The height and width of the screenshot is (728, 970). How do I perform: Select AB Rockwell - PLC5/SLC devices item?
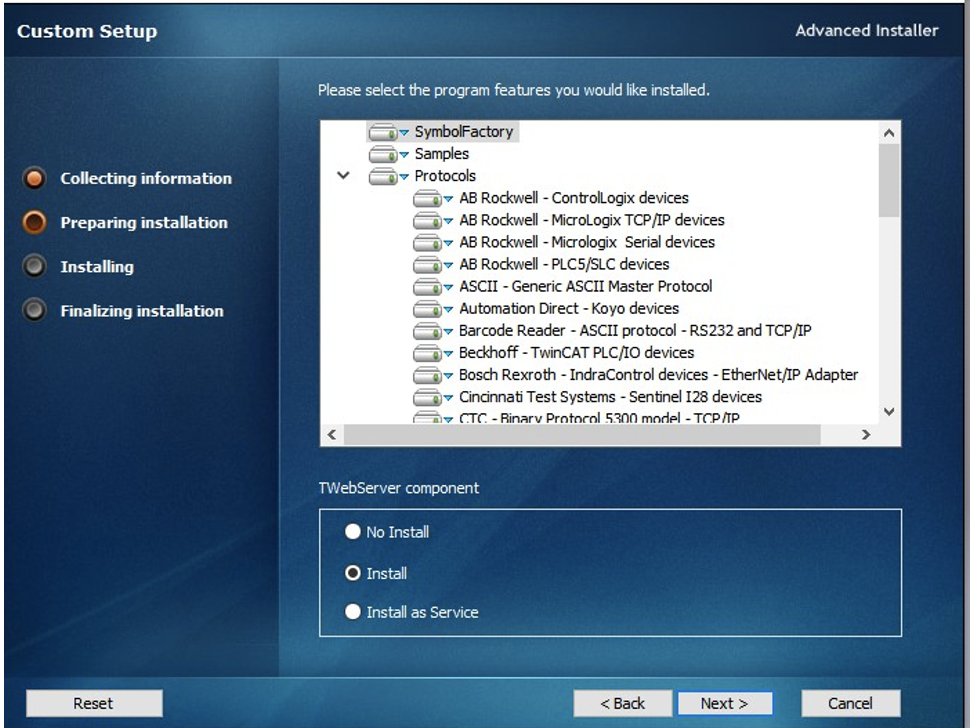tap(564, 264)
